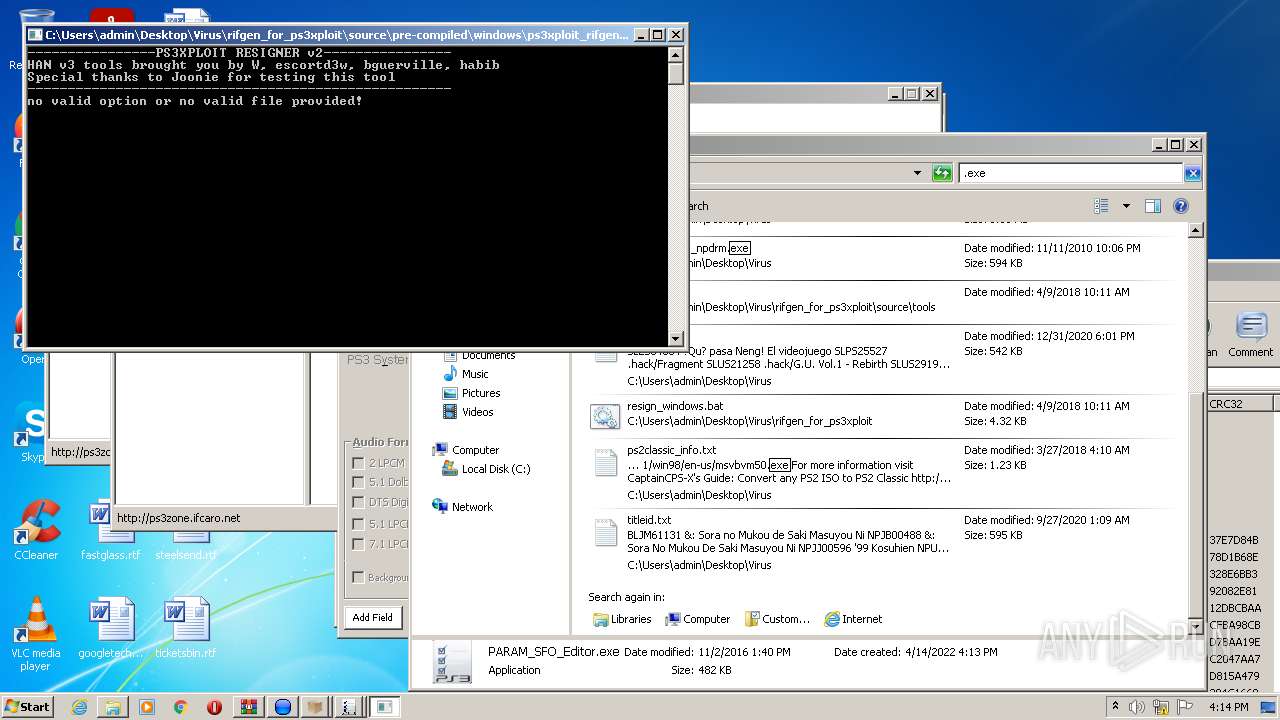The image size is (1280, 720).
Task: Click the refresh button beside the Explorer address bar
Action: pos(942,173)
